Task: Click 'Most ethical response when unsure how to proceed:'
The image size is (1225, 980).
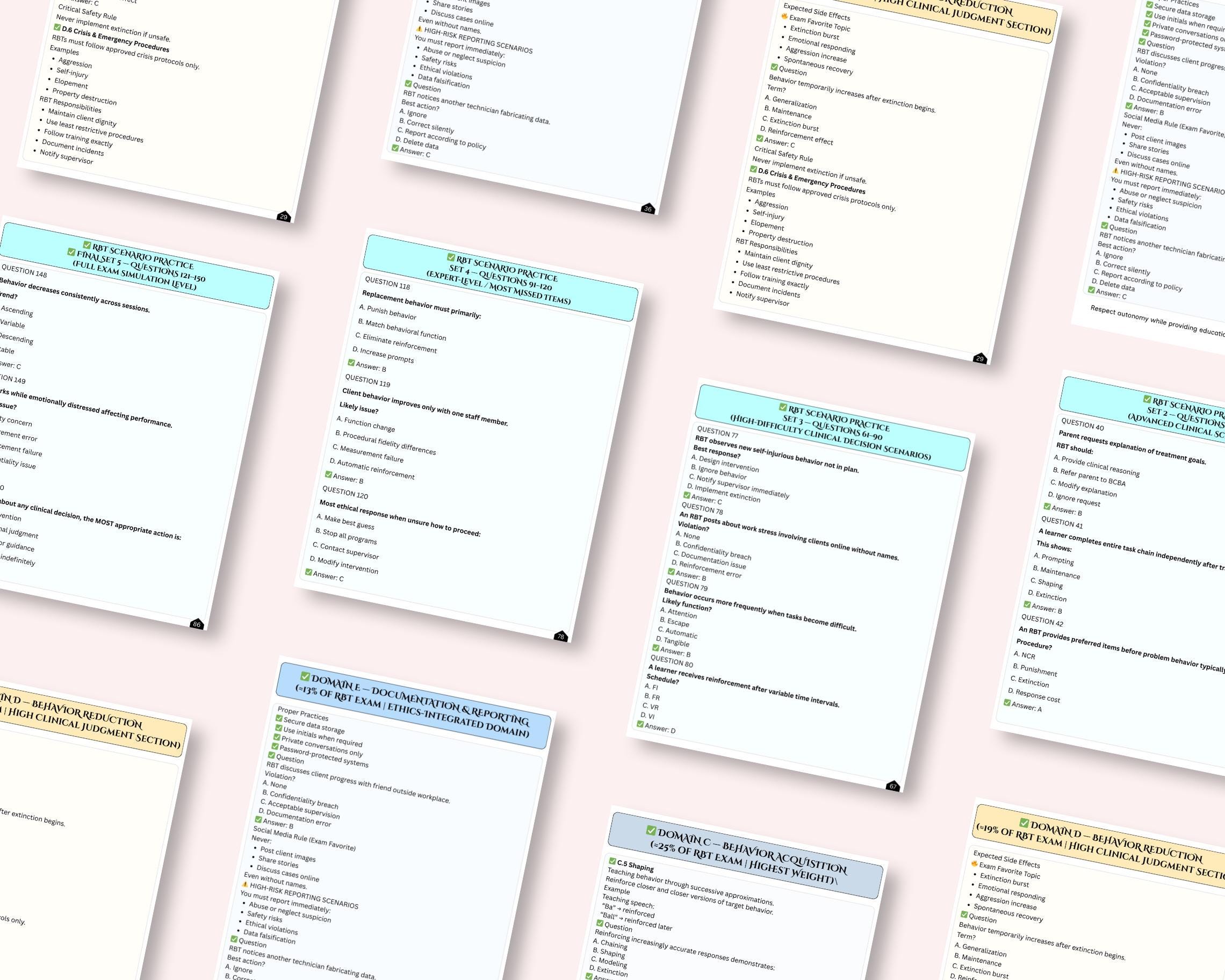Action: click(x=400, y=518)
